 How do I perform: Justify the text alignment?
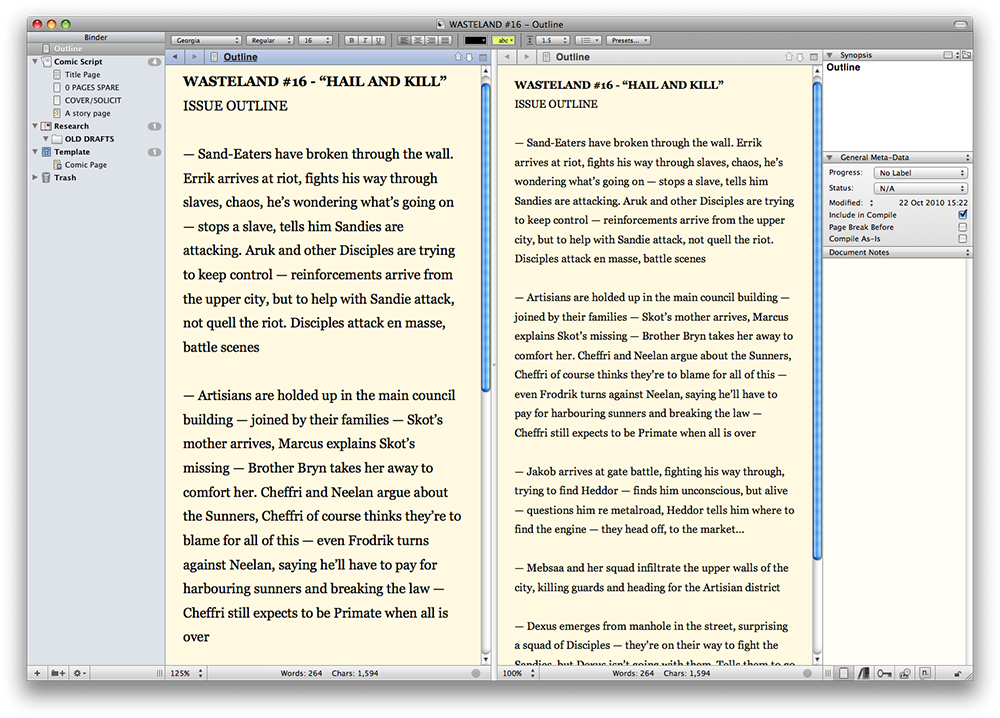(444, 41)
